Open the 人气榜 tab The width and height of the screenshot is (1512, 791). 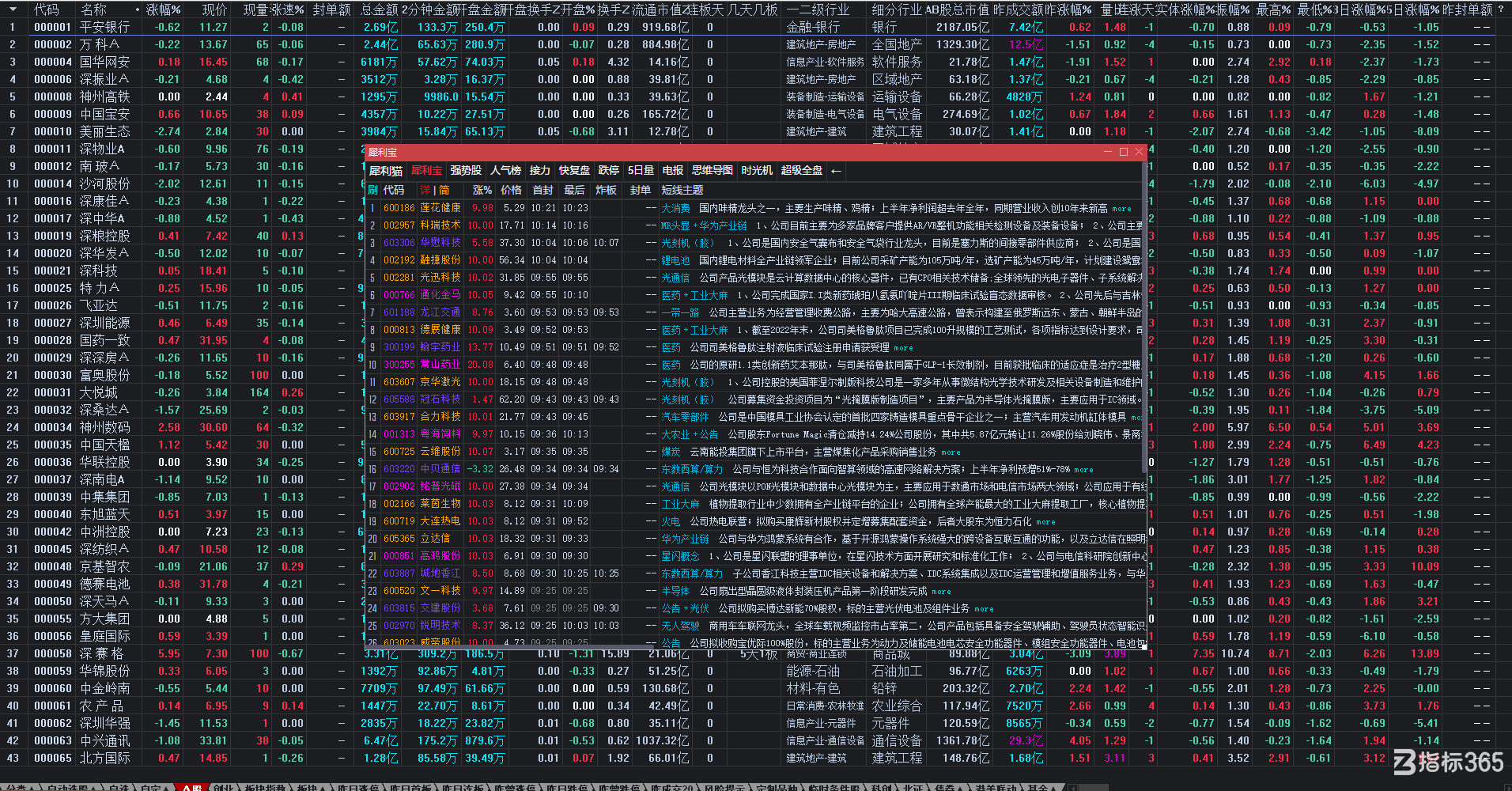pyautogui.click(x=505, y=171)
